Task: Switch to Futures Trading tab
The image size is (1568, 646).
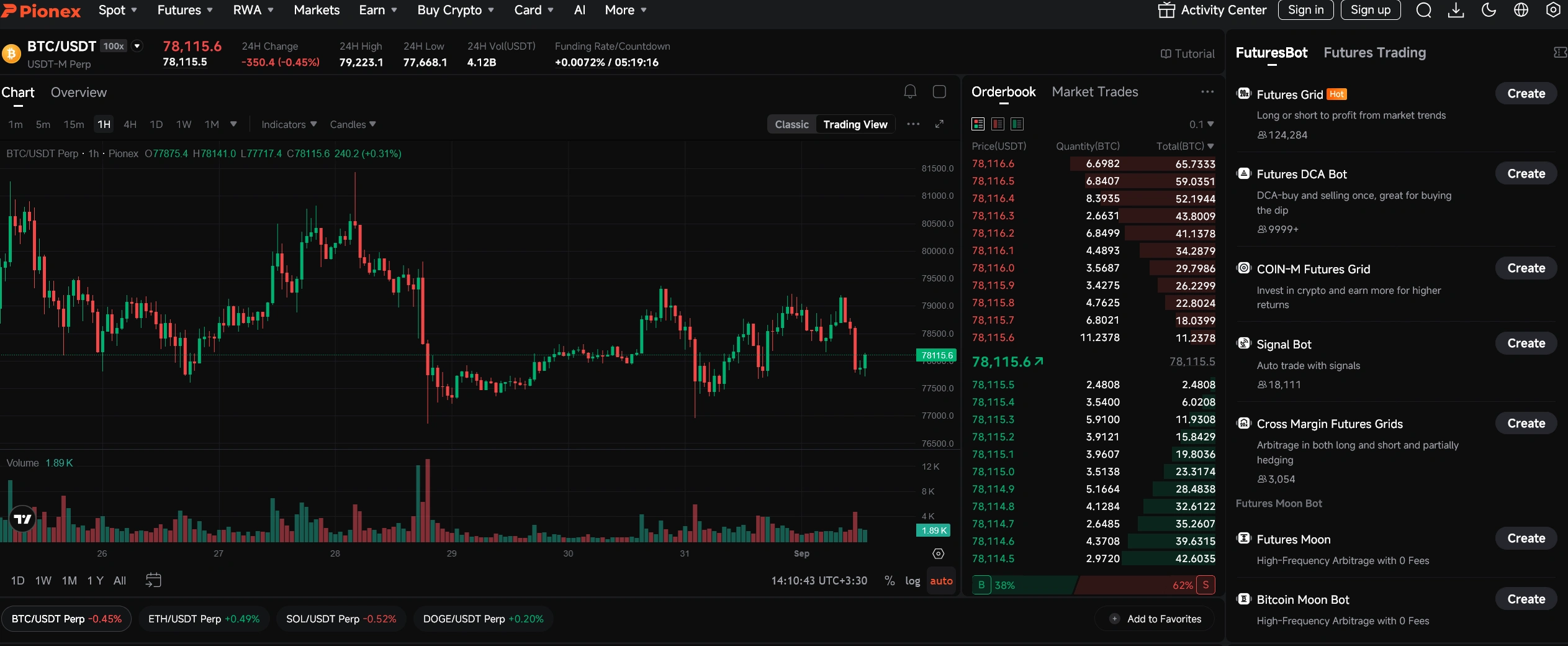Action: 1375,53
